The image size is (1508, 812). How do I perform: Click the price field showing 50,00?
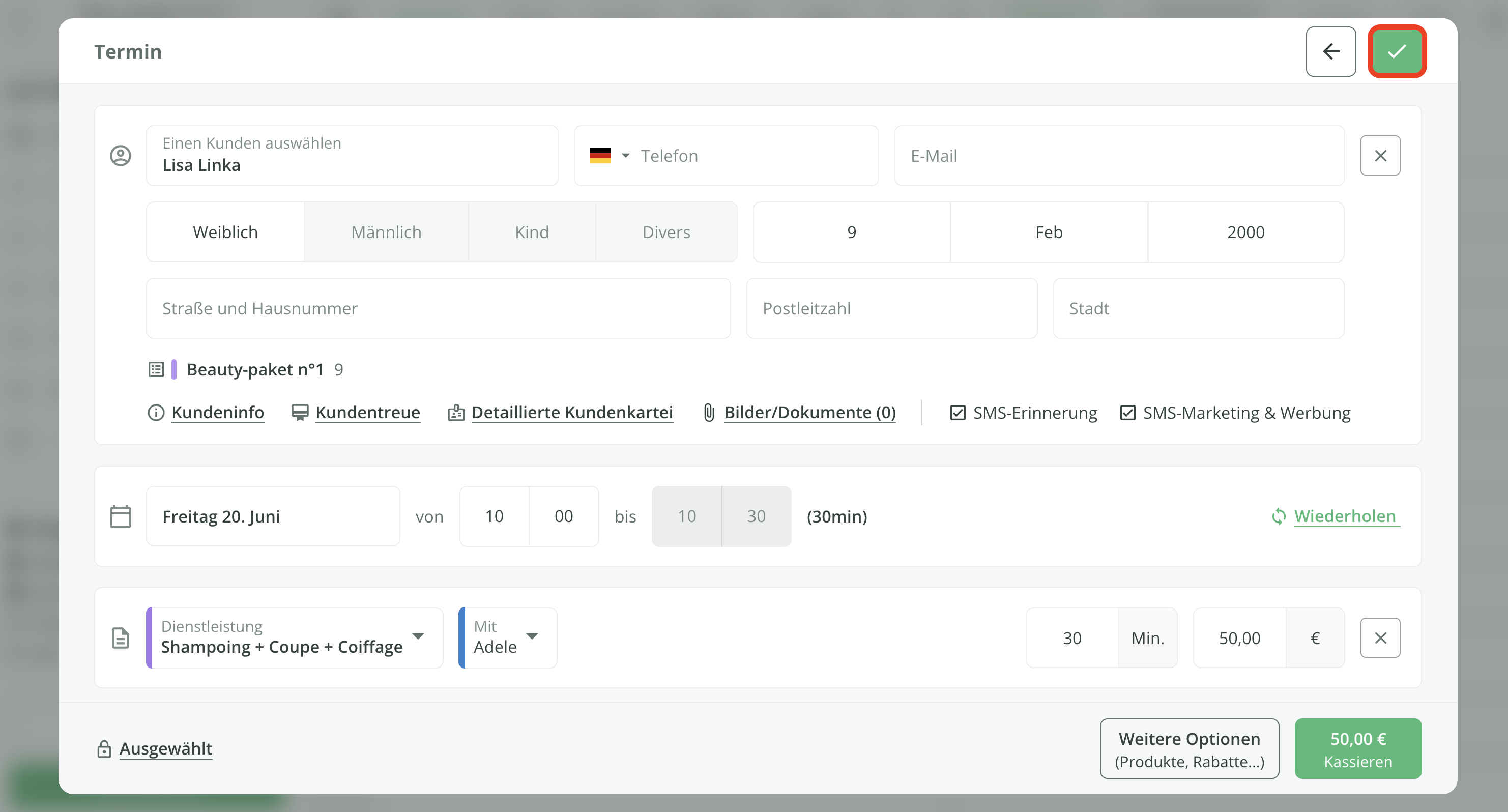tap(1239, 638)
